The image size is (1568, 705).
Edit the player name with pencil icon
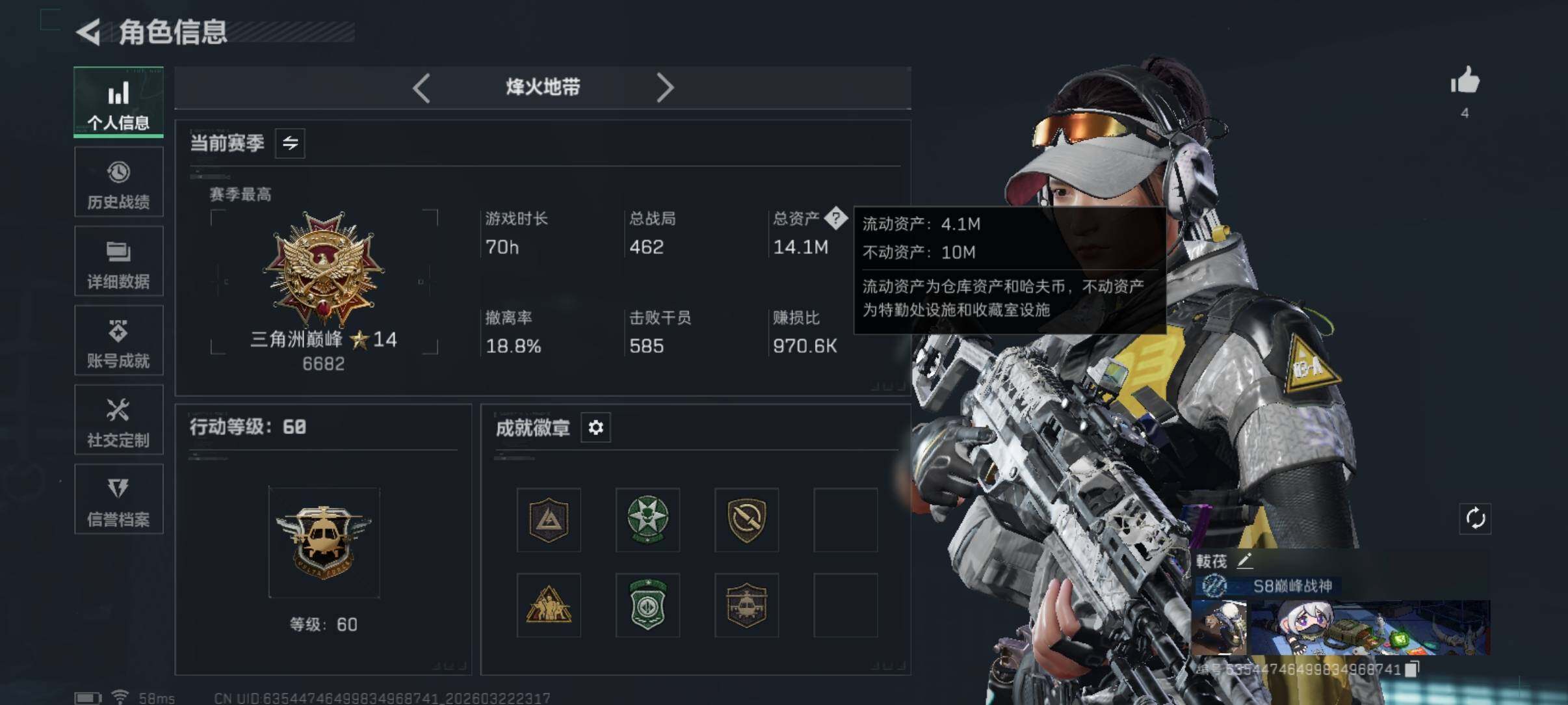[1244, 560]
